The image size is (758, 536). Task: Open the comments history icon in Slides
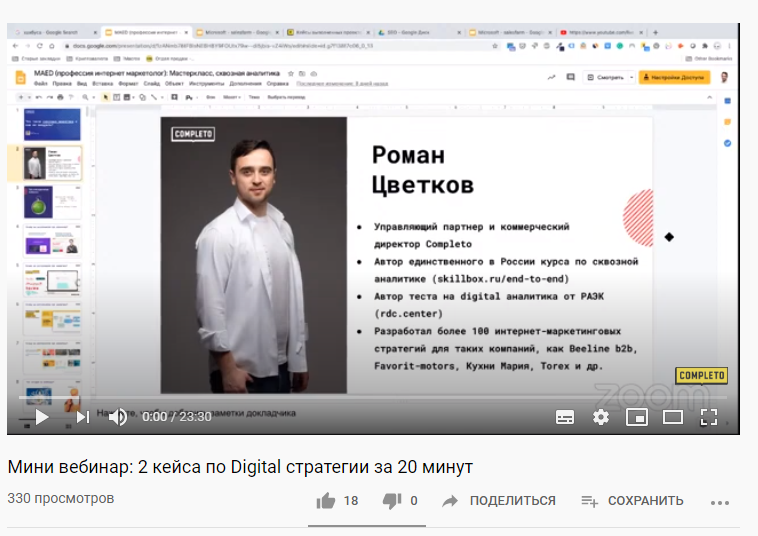point(570,77)
